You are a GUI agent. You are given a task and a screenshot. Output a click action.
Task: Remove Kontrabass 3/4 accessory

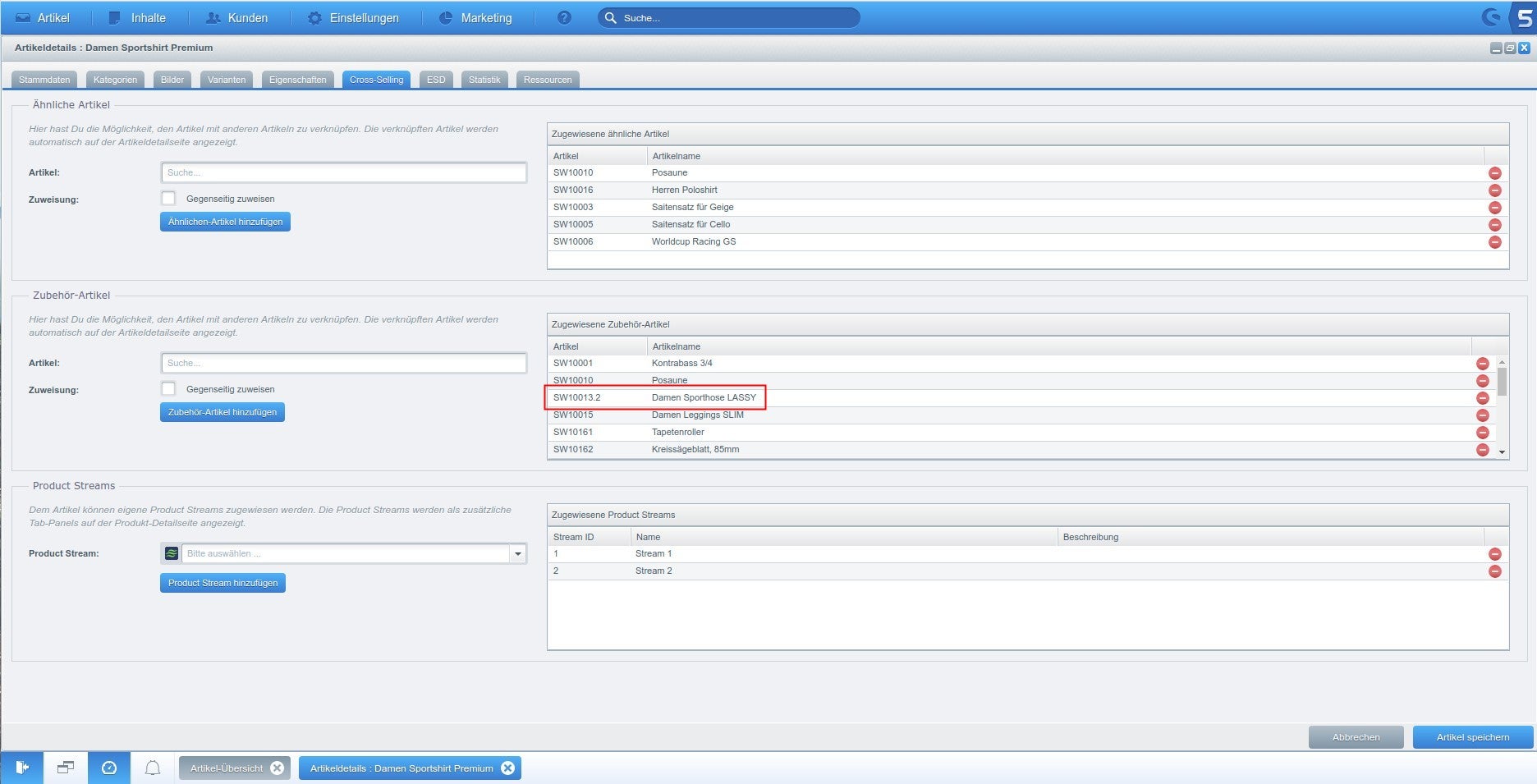[1482, 364]
